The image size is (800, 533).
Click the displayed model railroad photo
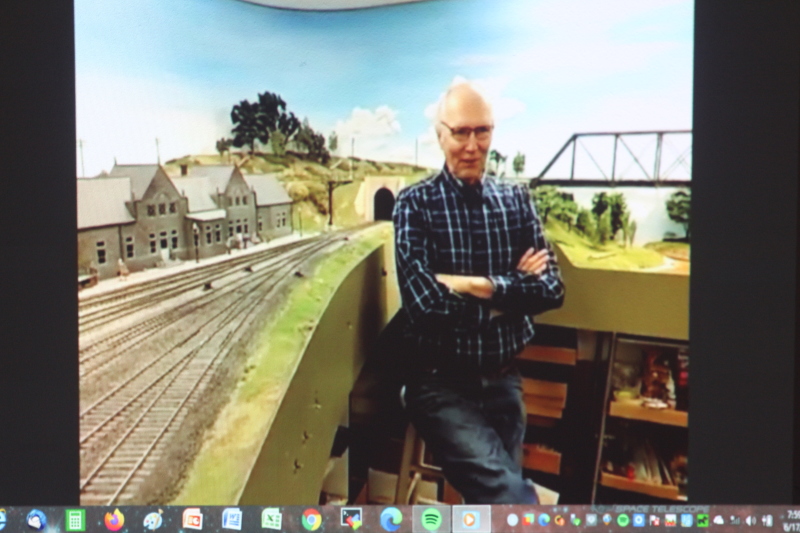(384, 250)
